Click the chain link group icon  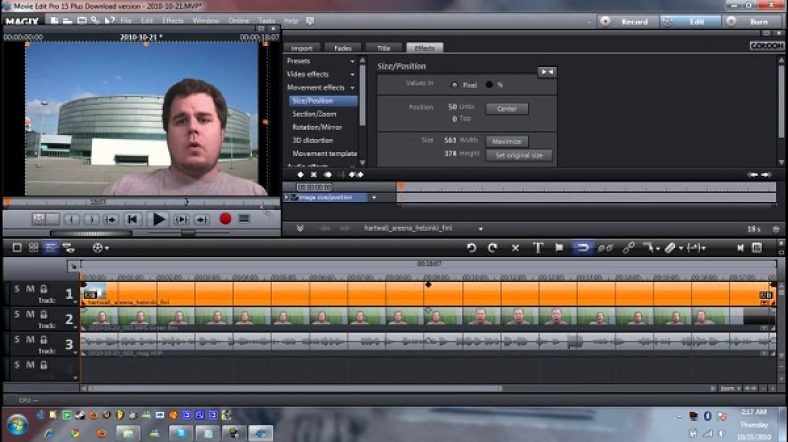coord(629,247)
